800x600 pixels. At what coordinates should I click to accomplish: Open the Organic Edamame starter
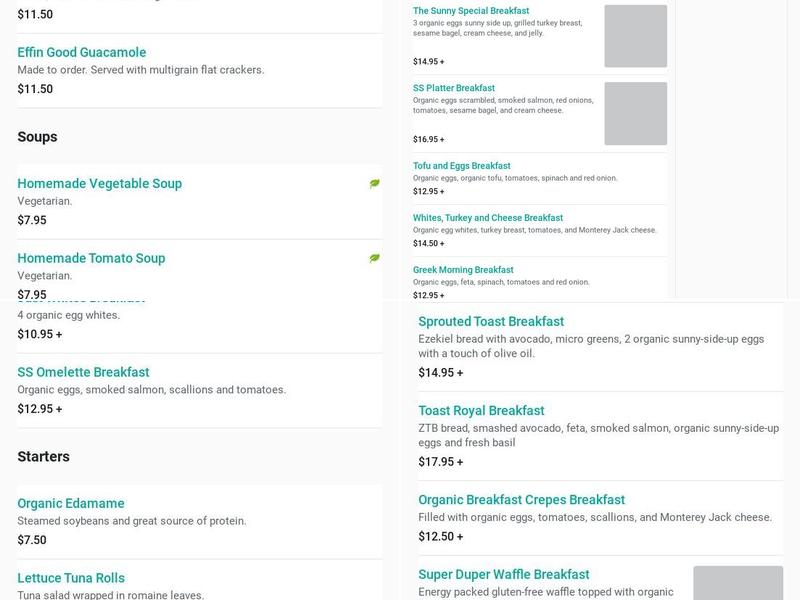point(71,503)
